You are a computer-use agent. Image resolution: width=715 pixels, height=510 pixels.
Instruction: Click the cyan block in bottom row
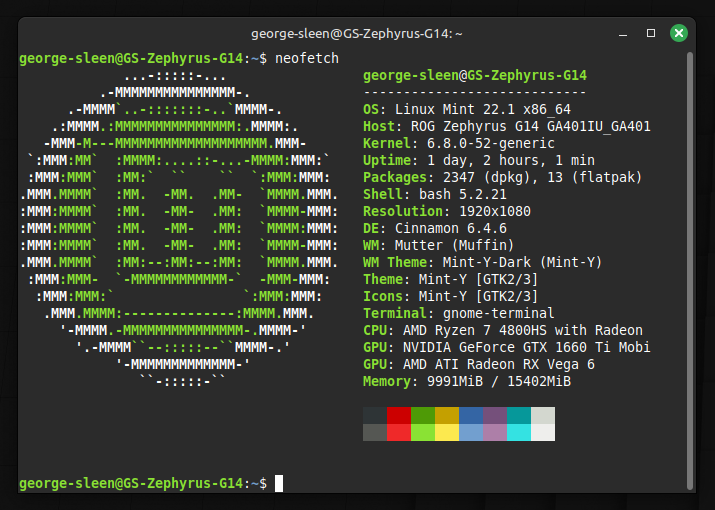click(x=519, y=432)
